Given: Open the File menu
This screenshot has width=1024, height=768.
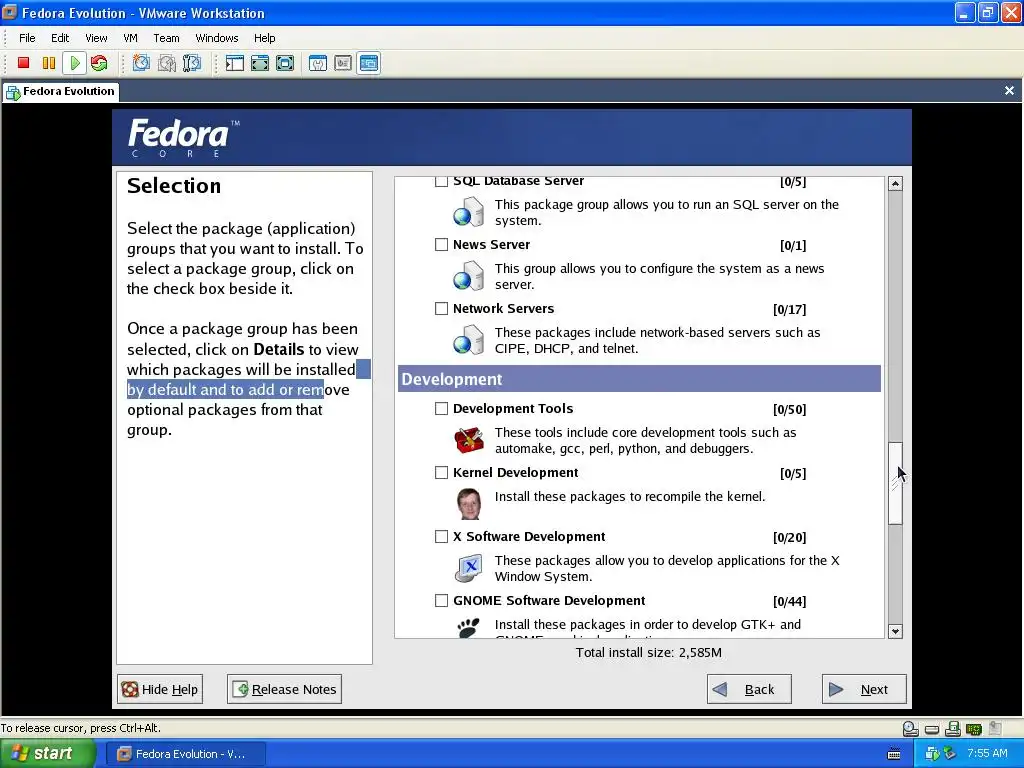Looking at the screenshot, I should [27, 38].
